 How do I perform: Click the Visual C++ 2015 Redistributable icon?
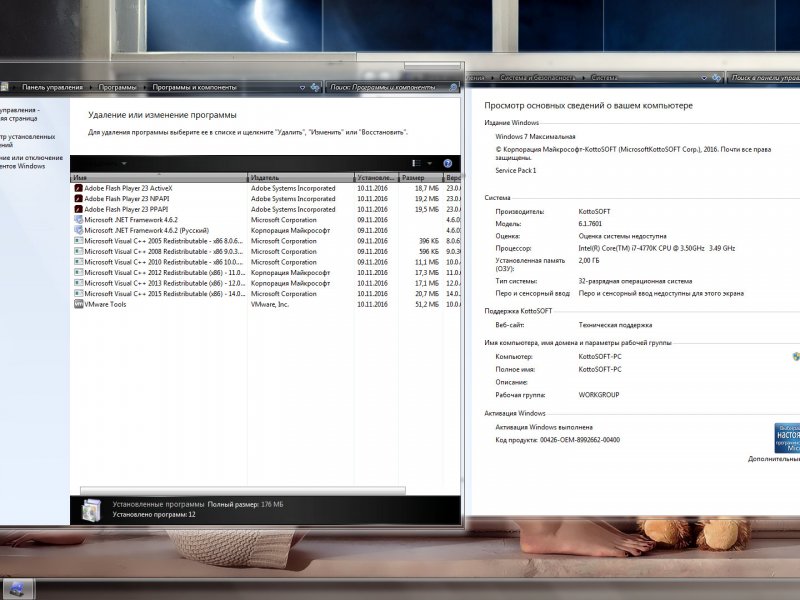tap(79, 294)
